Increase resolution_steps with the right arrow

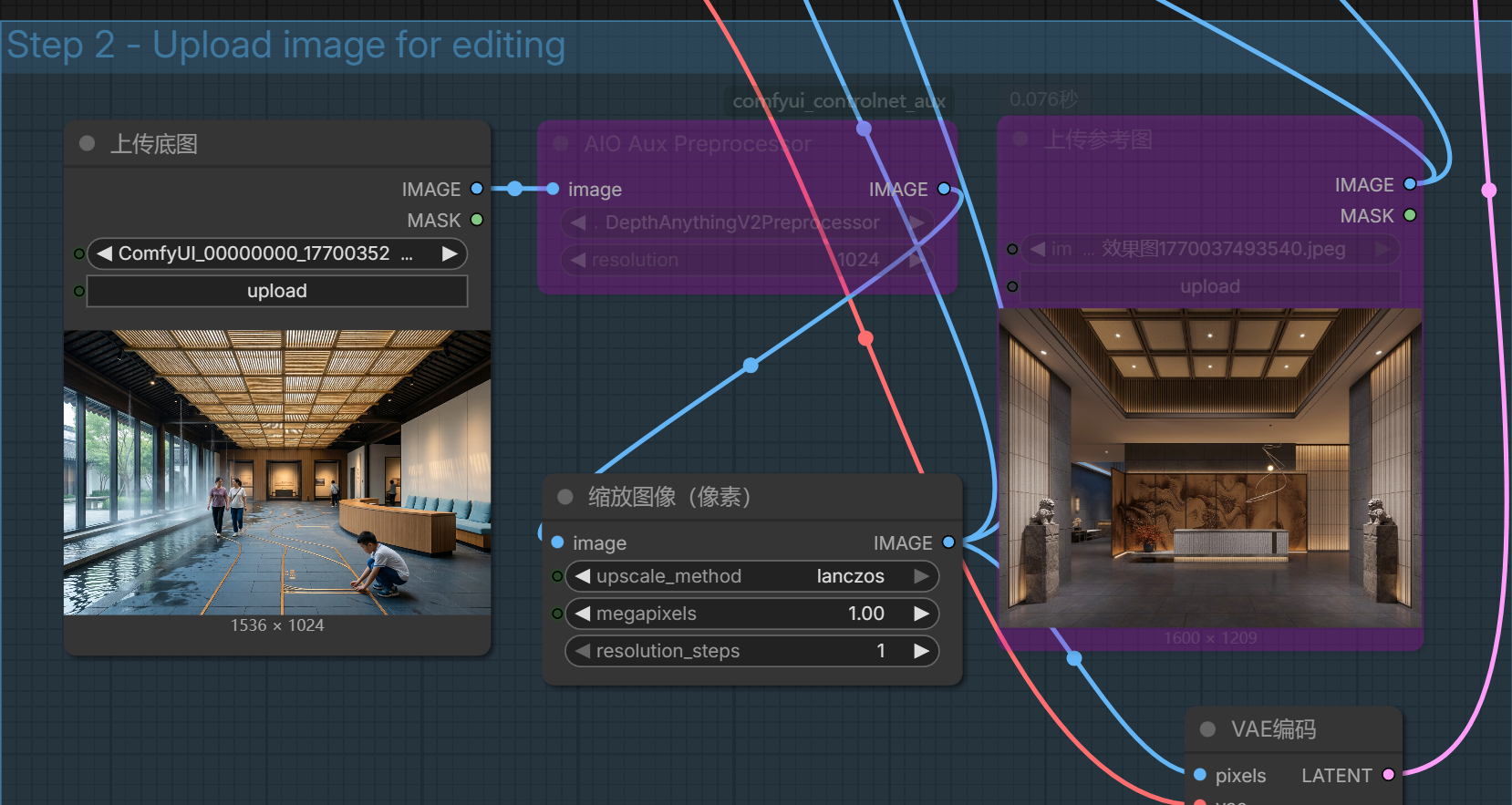[x=922, y=651]
